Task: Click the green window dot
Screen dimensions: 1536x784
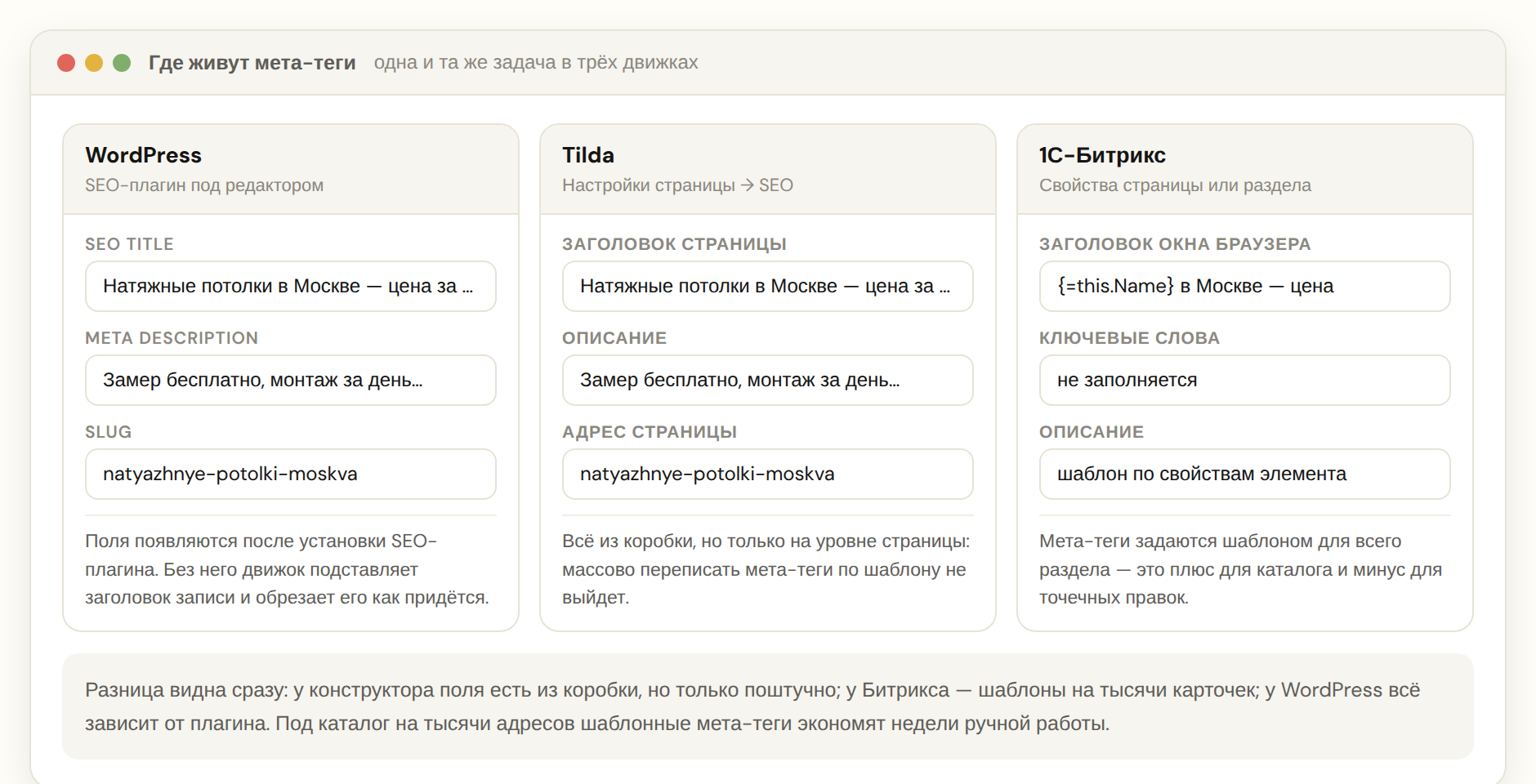Action: click(122, 63)
